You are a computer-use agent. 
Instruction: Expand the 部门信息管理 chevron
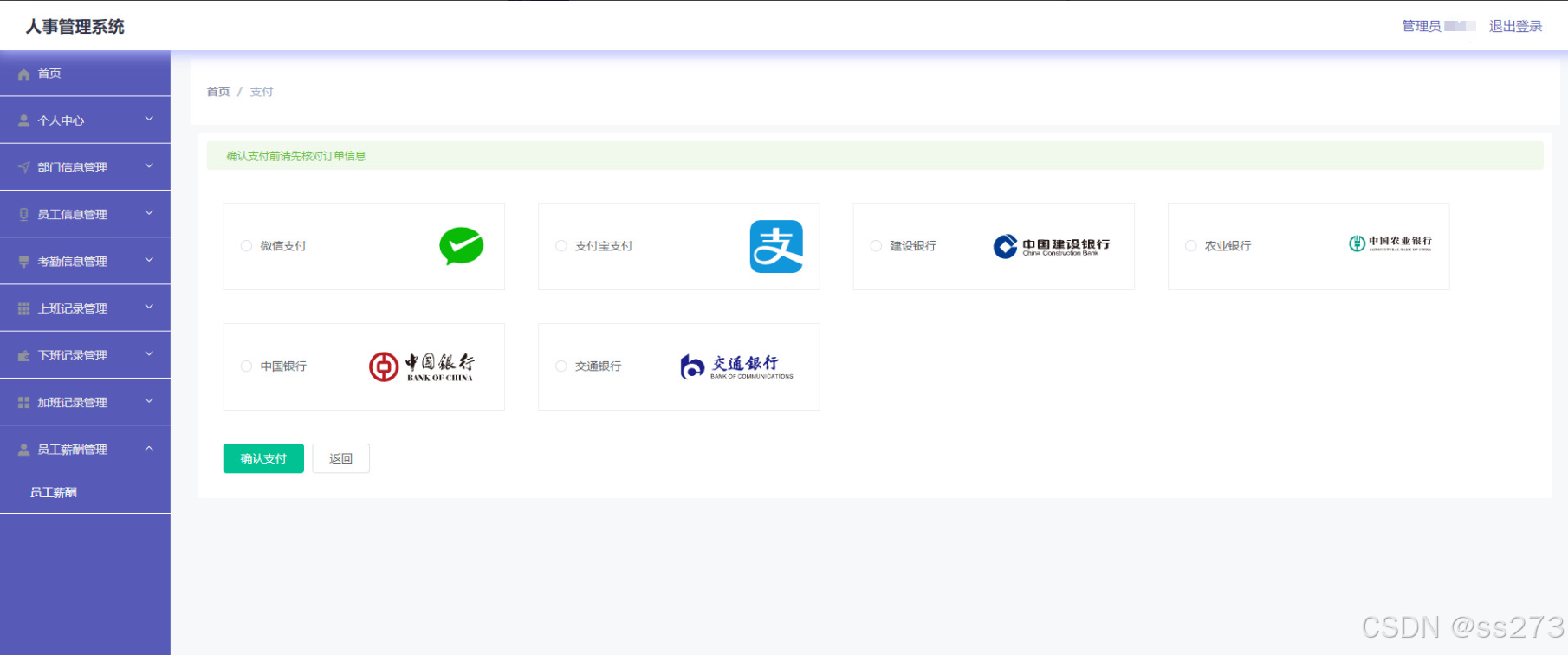click(x=149, y=166)
